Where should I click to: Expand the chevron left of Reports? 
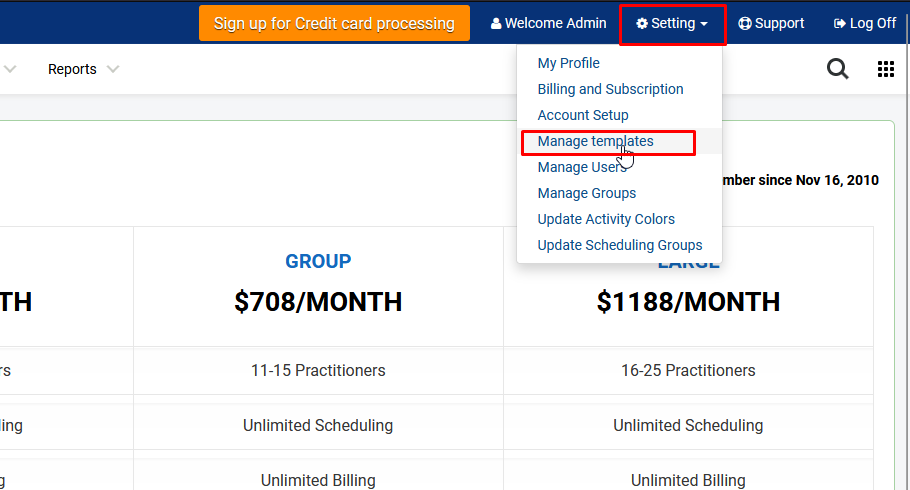point(10,69)
